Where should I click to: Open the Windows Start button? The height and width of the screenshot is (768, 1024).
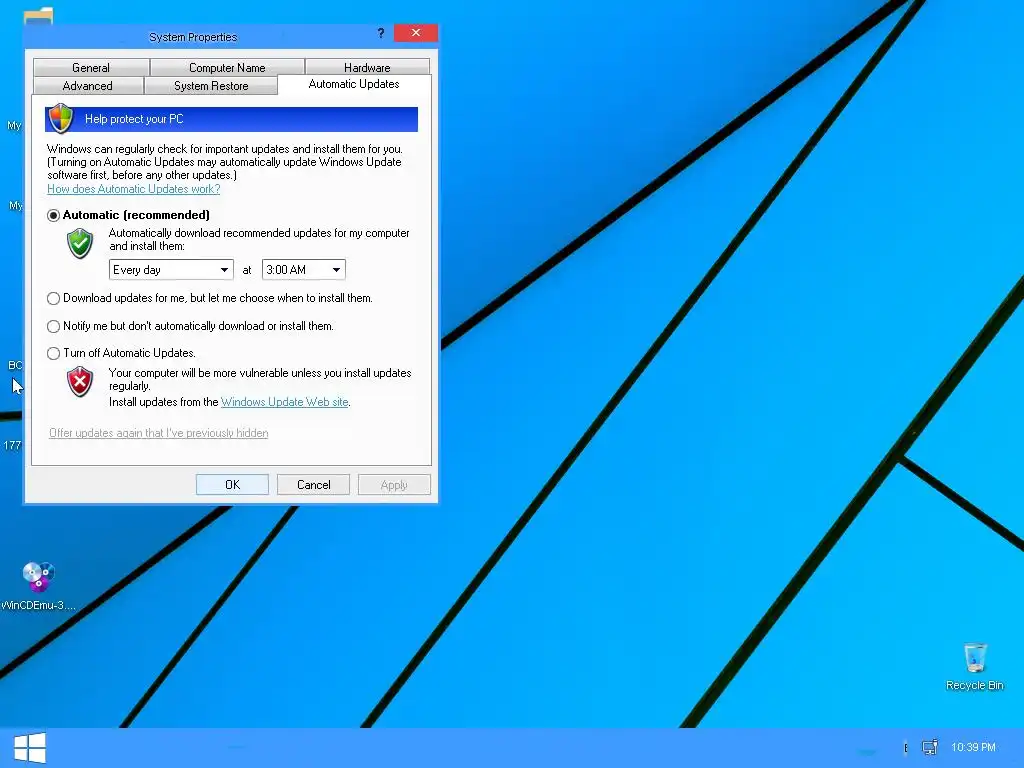coord(29,748)
